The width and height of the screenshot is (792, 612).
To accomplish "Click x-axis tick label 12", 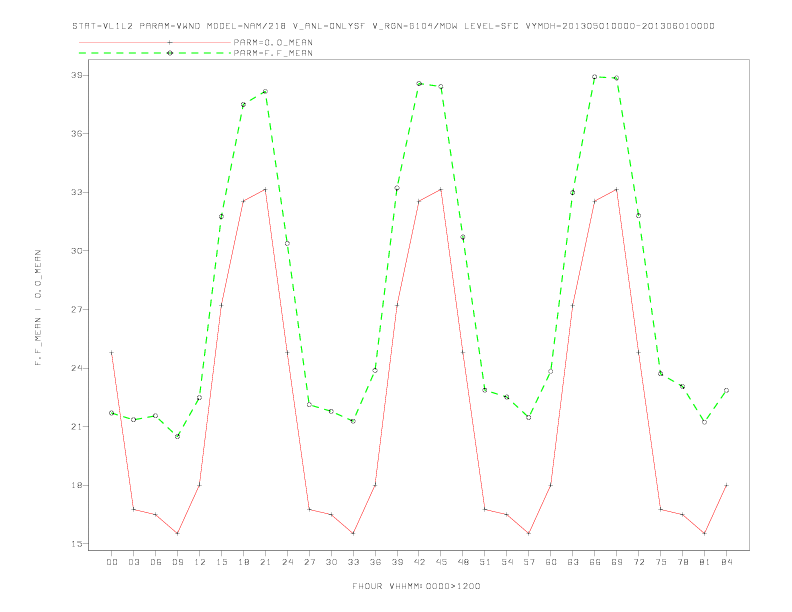I will tap(200, 562).
